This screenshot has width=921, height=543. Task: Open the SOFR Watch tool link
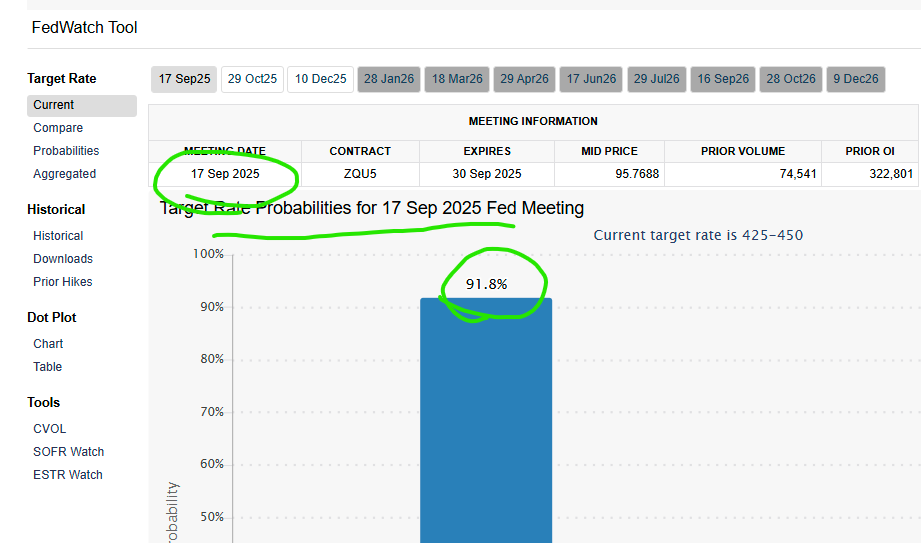click(x=68, y=452)
